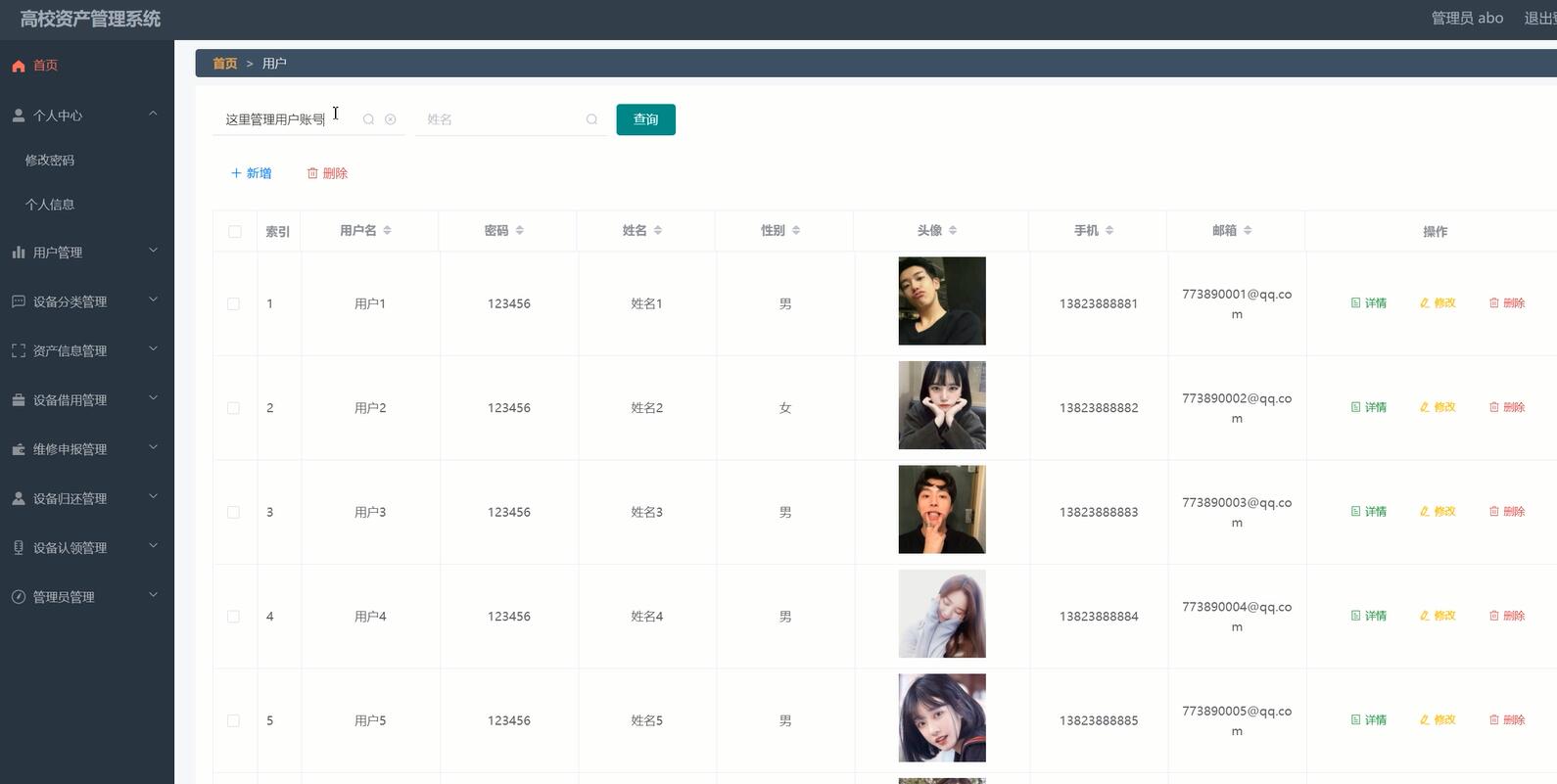The height and width of the screenshot is (784, 1557).
Task: Click 新增 to add user
Action: [252, 173]
